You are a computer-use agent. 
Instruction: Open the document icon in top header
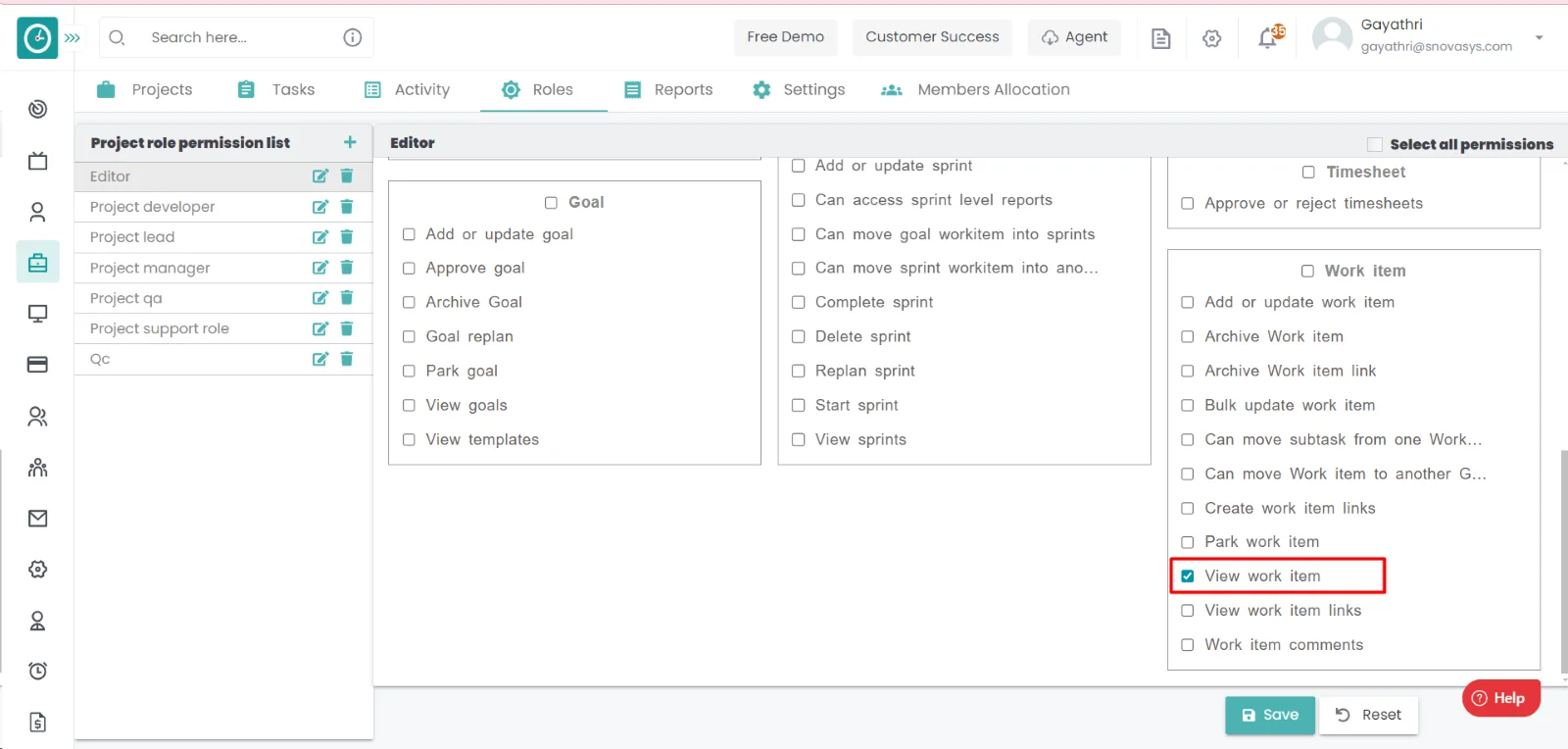tap(1160, 38)
